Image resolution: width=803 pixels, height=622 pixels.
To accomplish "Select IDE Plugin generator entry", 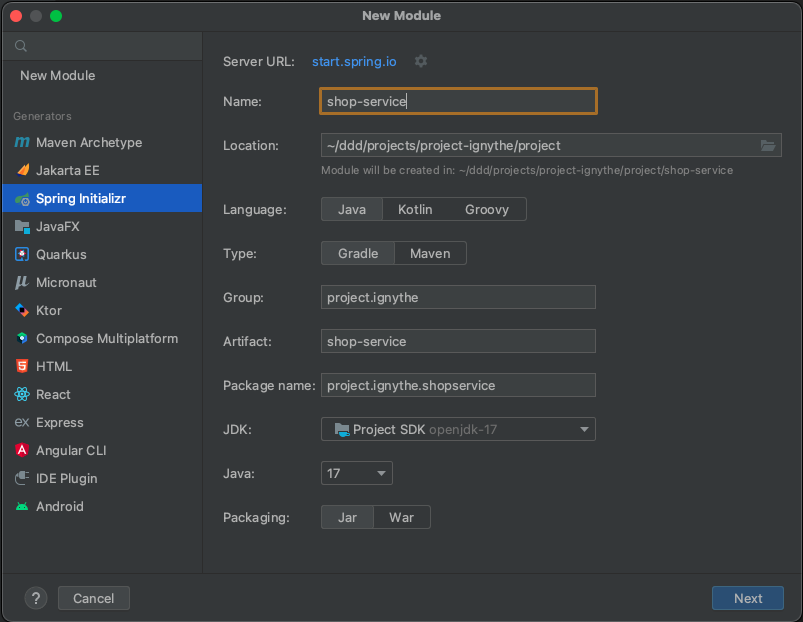I will point(102,478).
